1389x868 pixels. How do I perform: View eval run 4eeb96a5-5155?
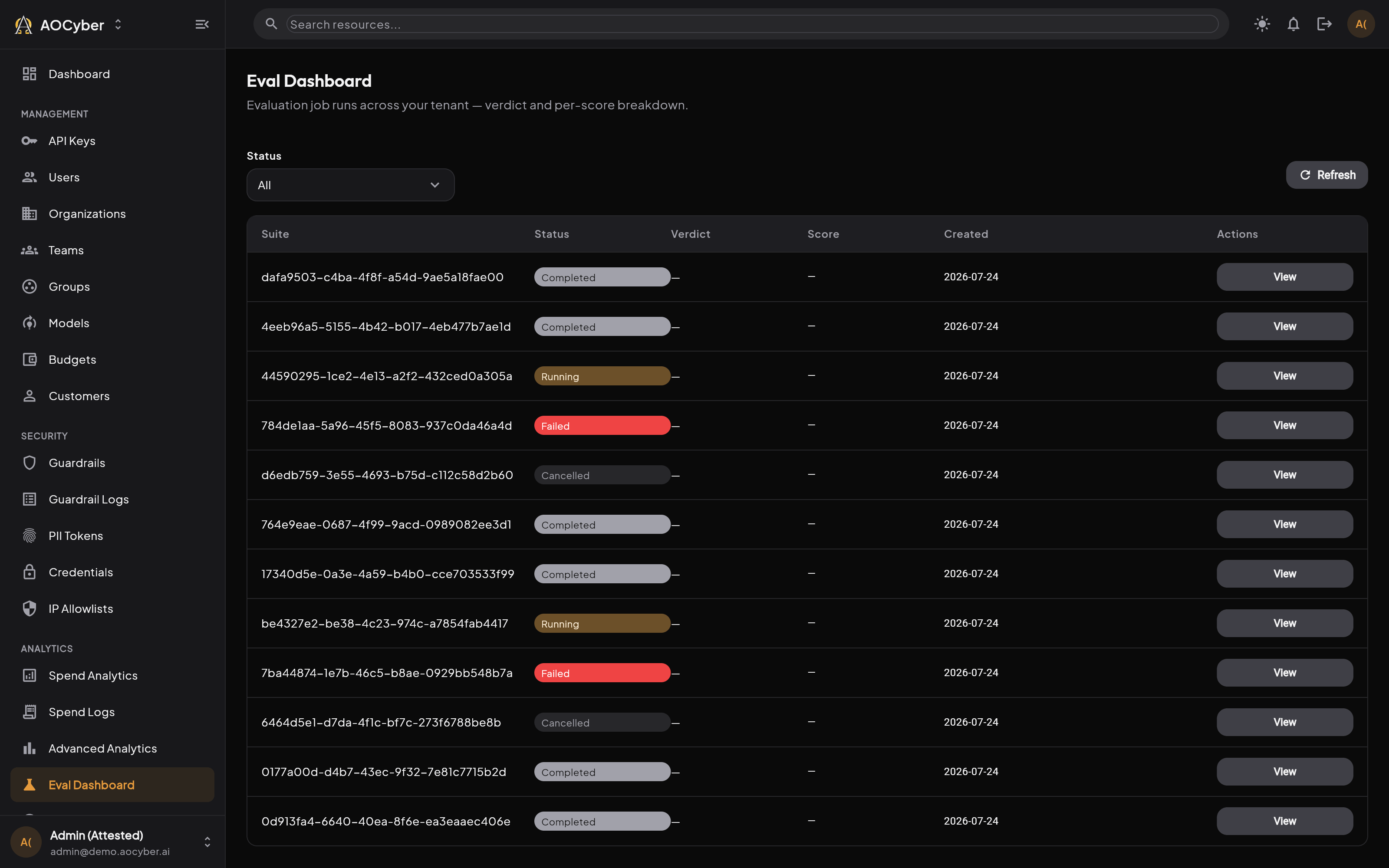point(1284,326)
